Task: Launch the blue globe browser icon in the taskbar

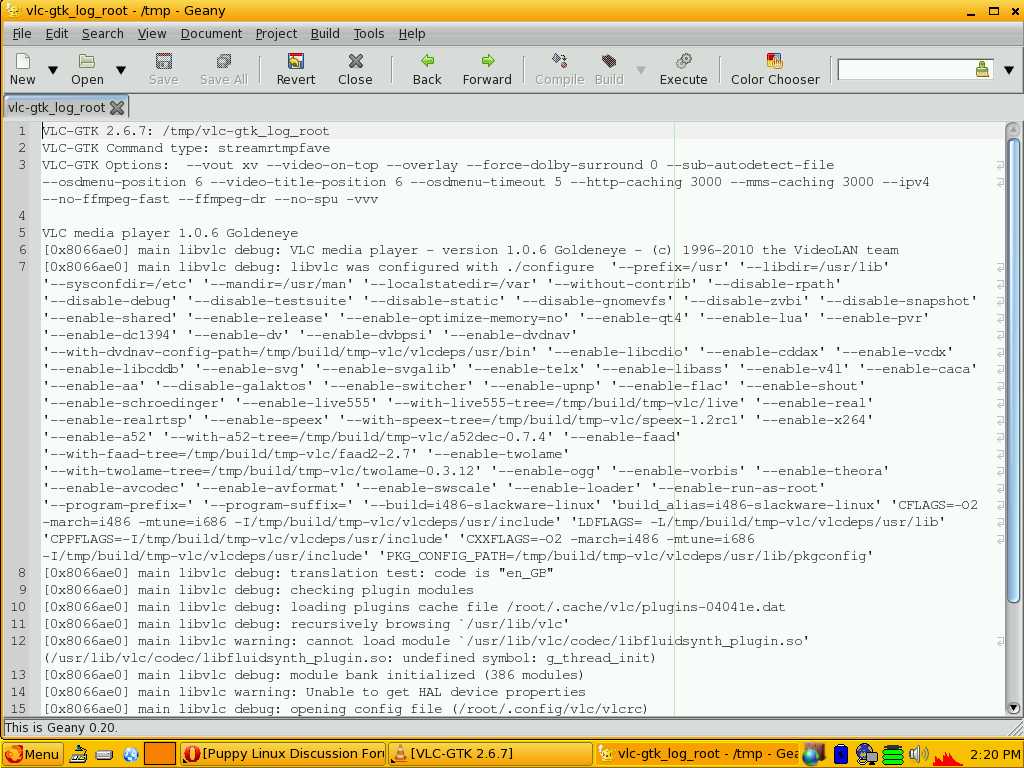Action: pos(131,754)
